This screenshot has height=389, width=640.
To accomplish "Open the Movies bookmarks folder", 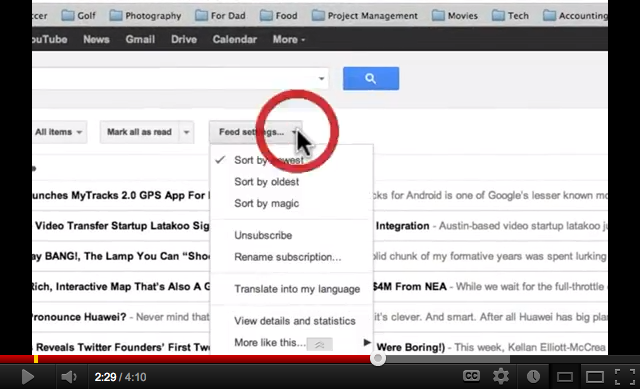I will click(x=455, y=16).
